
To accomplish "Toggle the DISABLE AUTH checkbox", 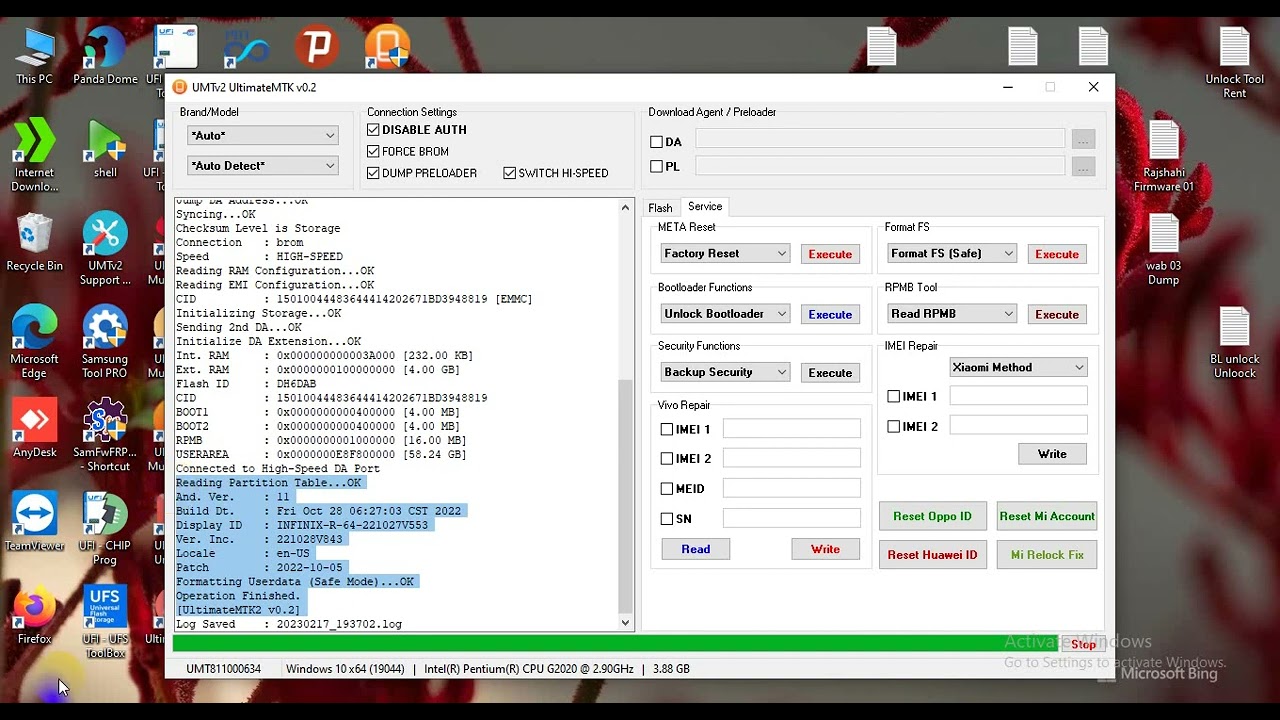I will 373,130.
